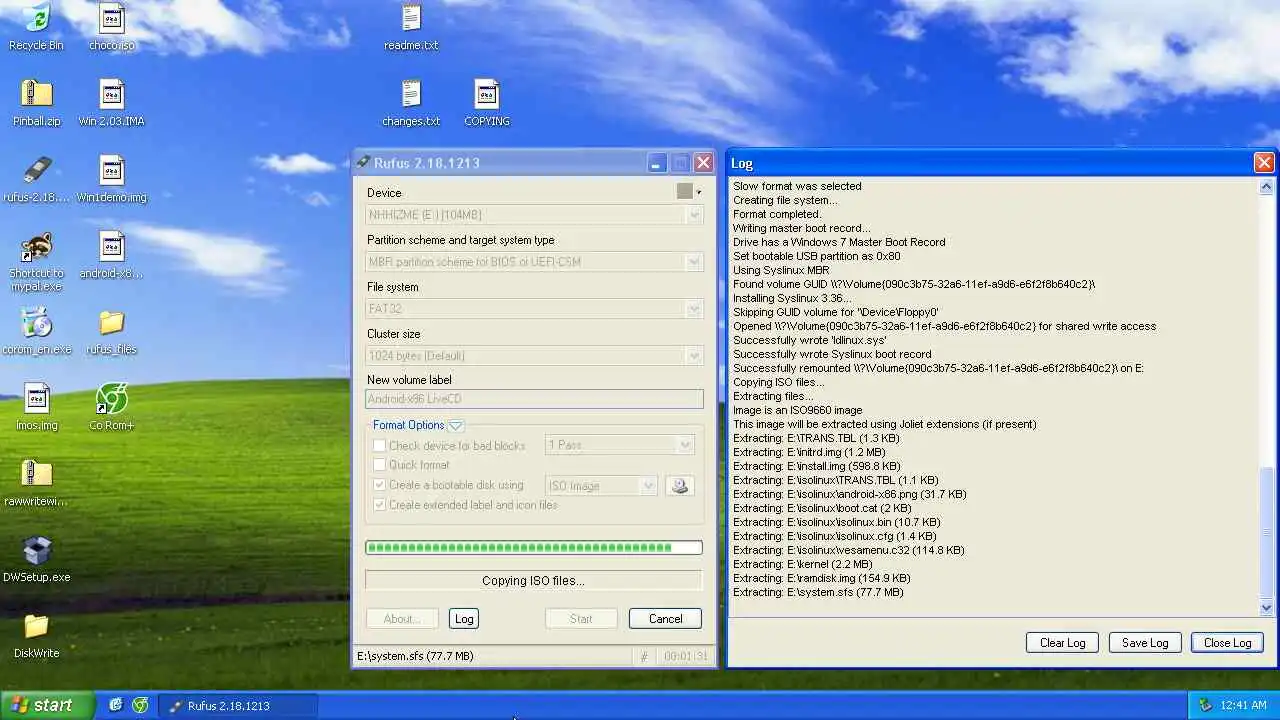Toggle Create extended label and icon files
This screenshot has height=720, width=1280.
click(379, 505)
